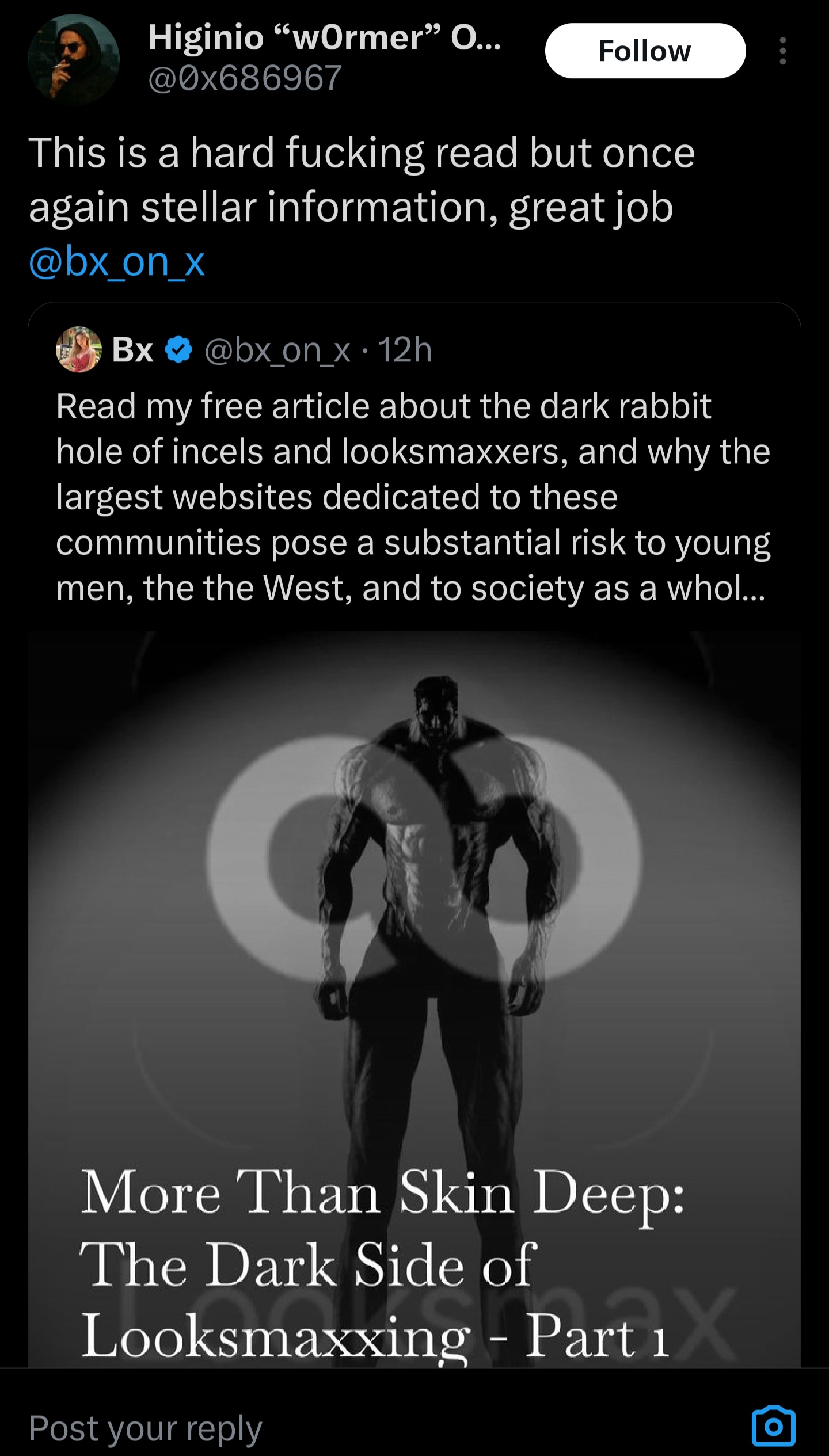Tap the blue camera icon

[x=773, y=1427]
